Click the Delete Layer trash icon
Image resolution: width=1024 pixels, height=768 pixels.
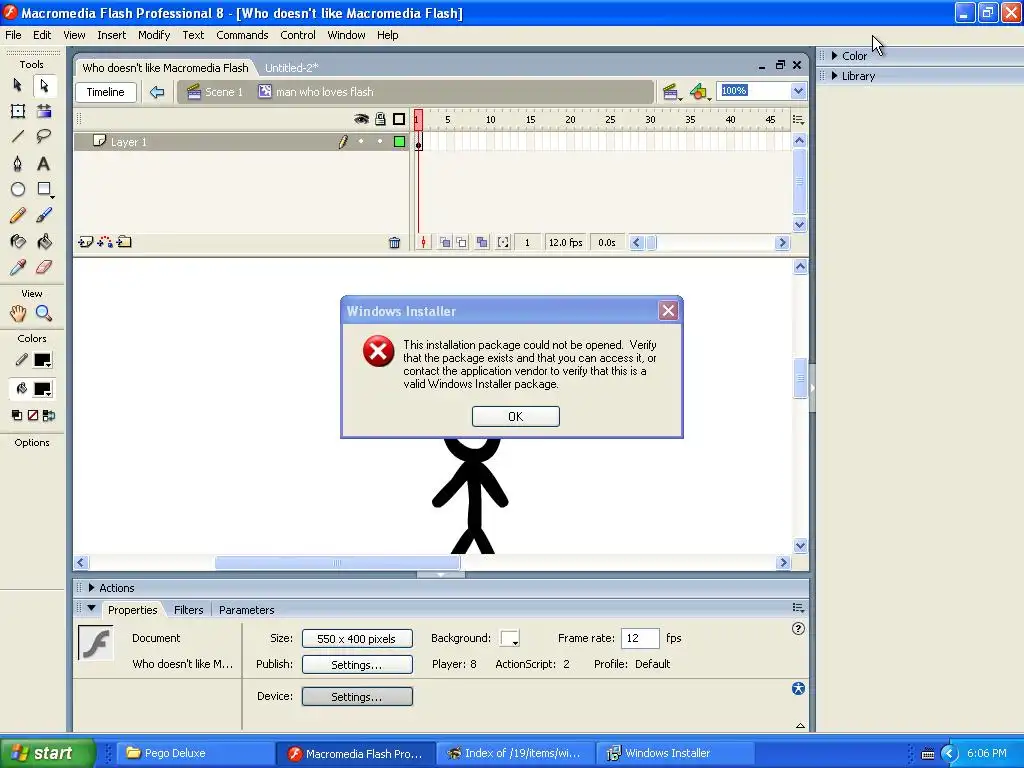pyautogui.click(x=394, y=243)
